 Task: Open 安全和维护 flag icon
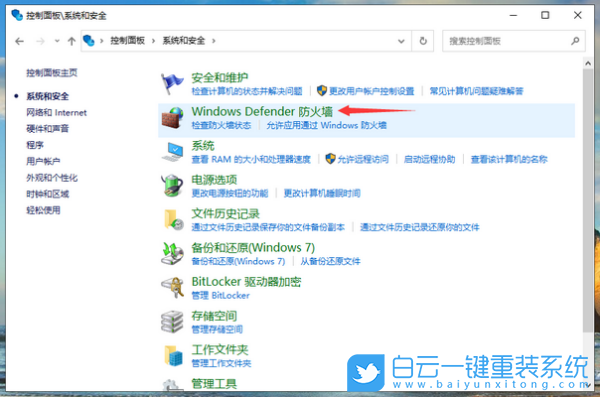(172, 83)
